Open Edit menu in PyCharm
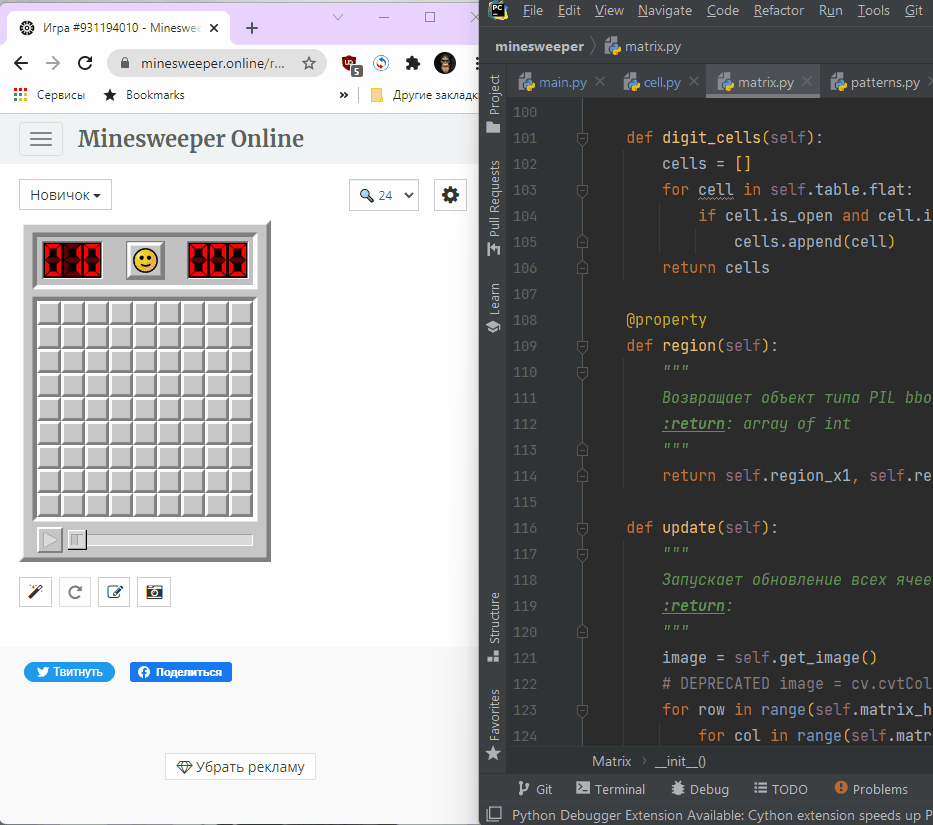 (x=569, y=11)
